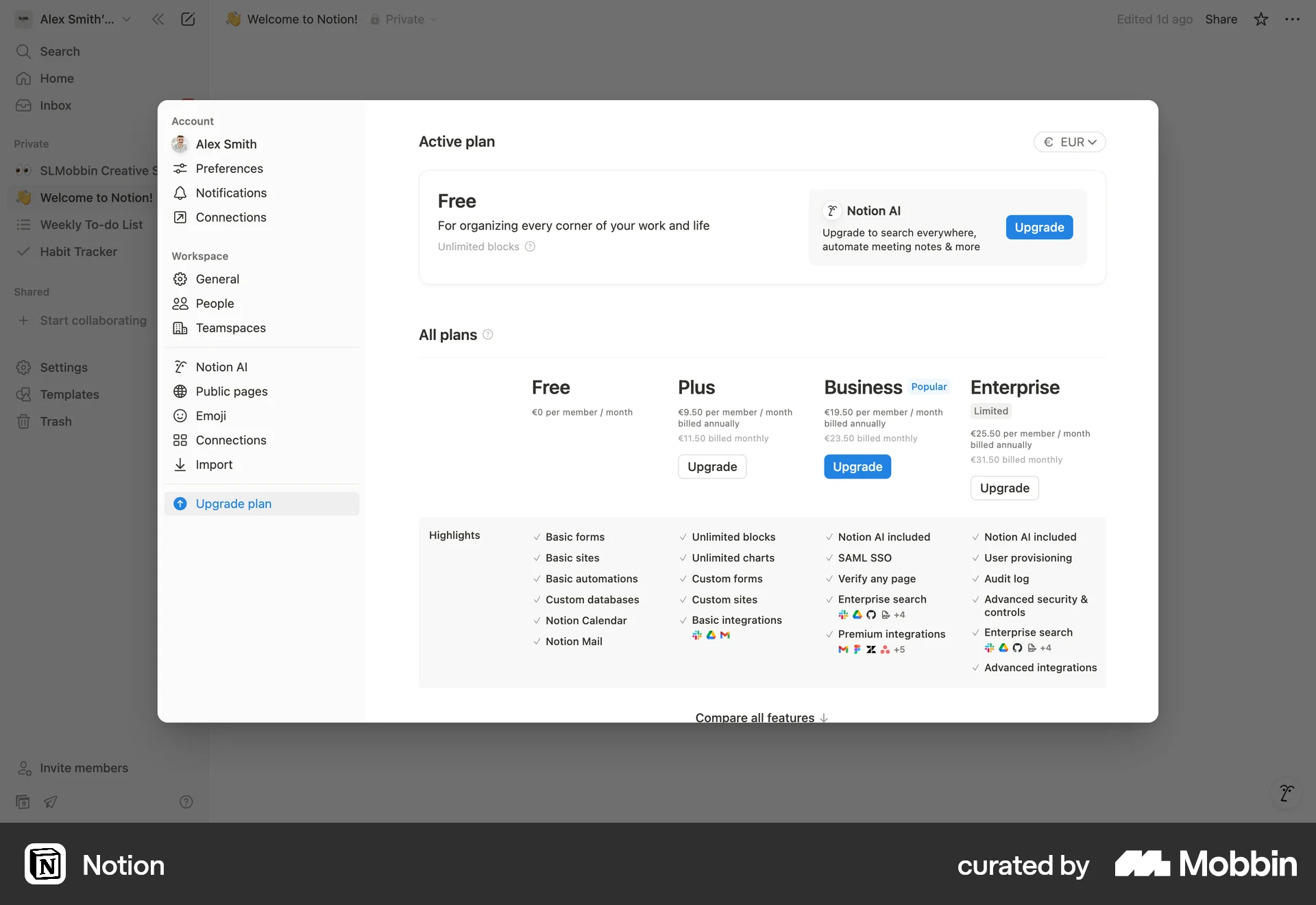Open Public pages settings

(x=231, y=391)
